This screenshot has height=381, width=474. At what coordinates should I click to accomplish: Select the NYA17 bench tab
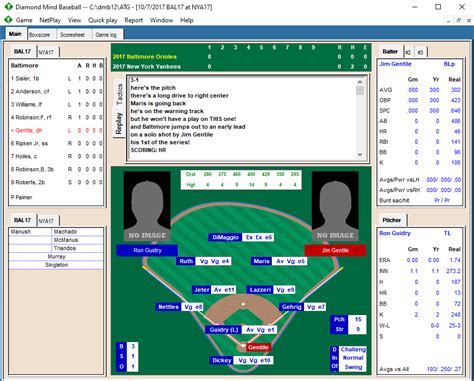click(x=46, y=221)
